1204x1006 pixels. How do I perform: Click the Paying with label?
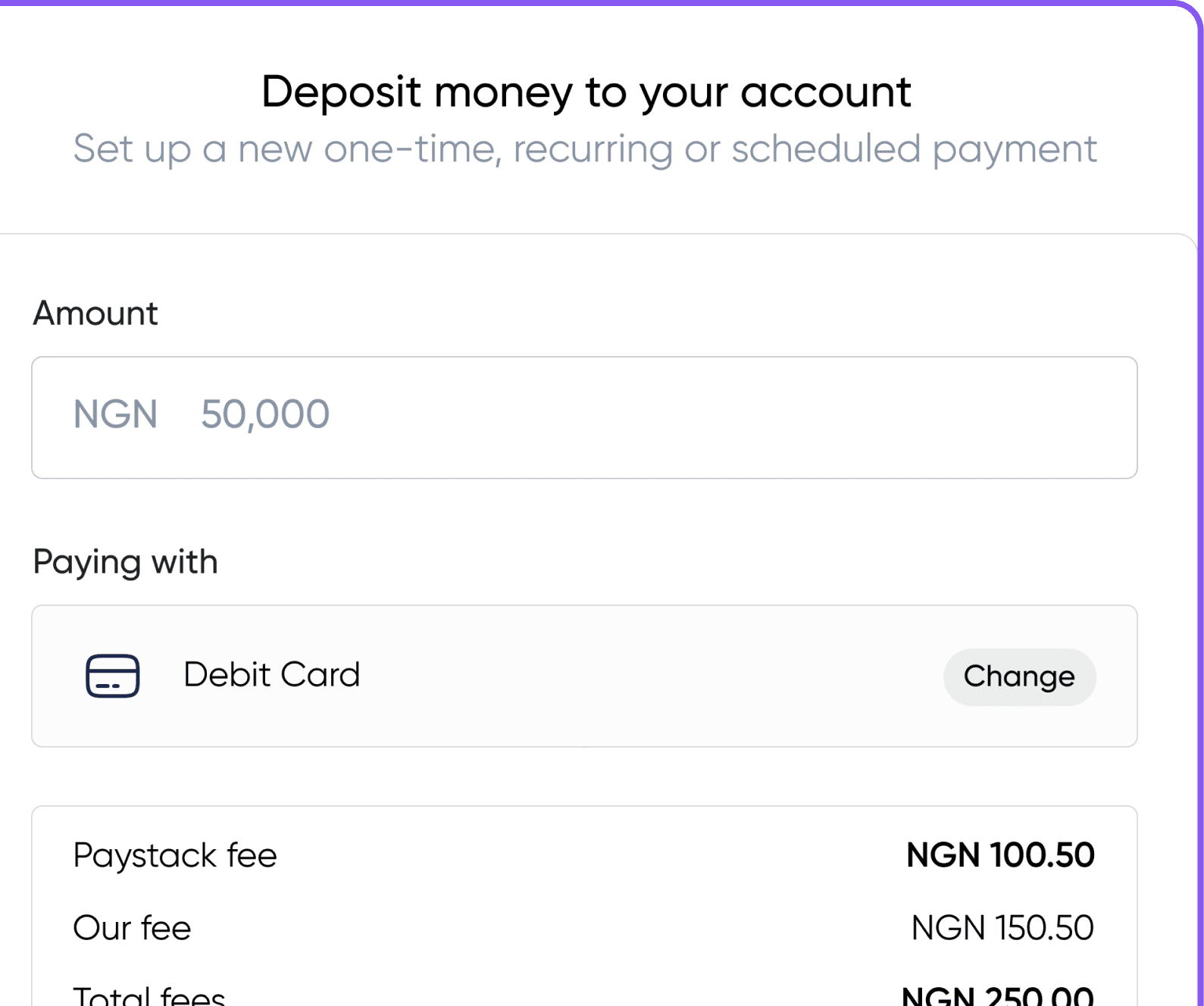(x=125, y=563)
